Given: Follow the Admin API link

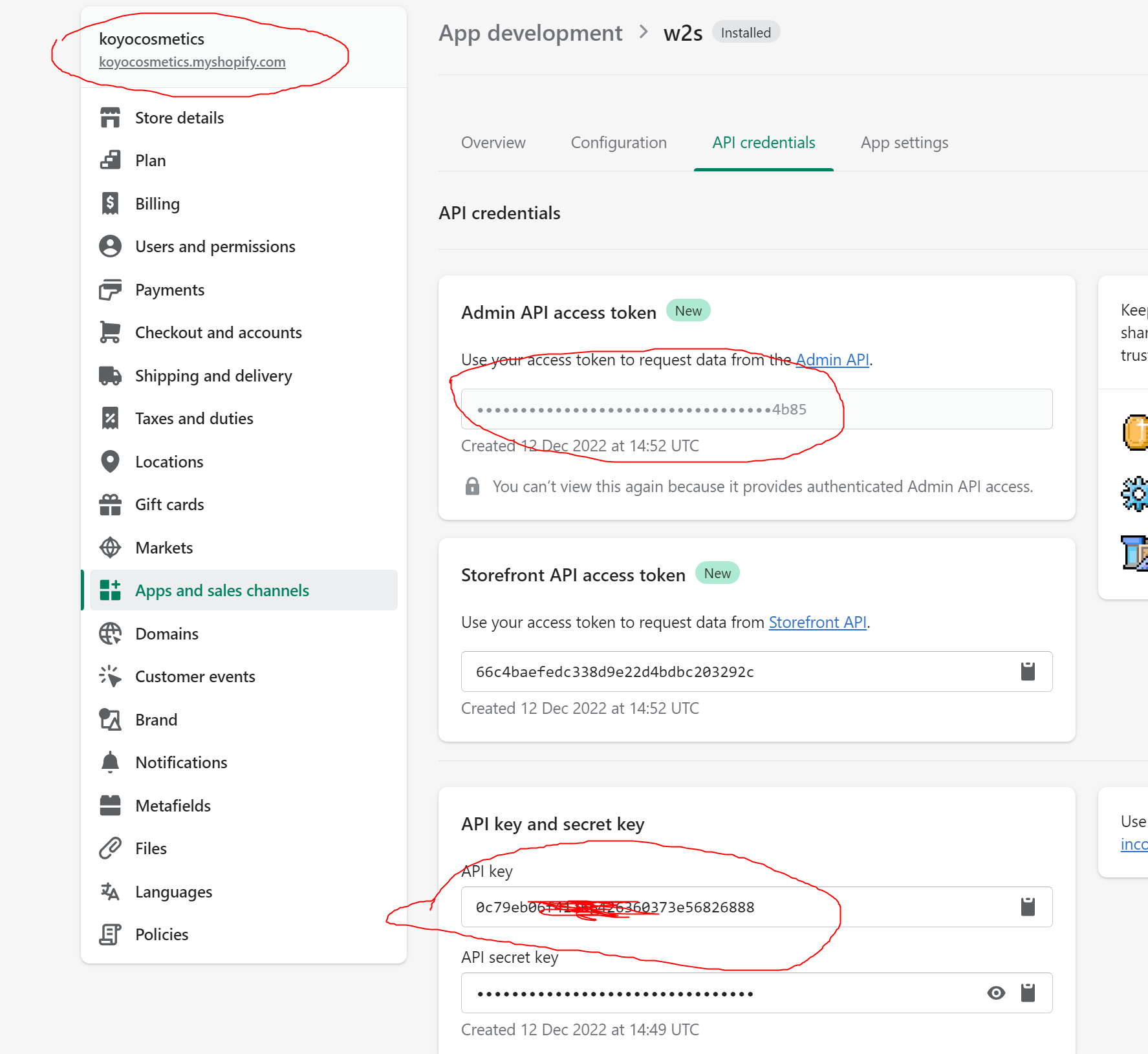Looking at the screenshot, I should pyautogui.click(x=832, y=360).
